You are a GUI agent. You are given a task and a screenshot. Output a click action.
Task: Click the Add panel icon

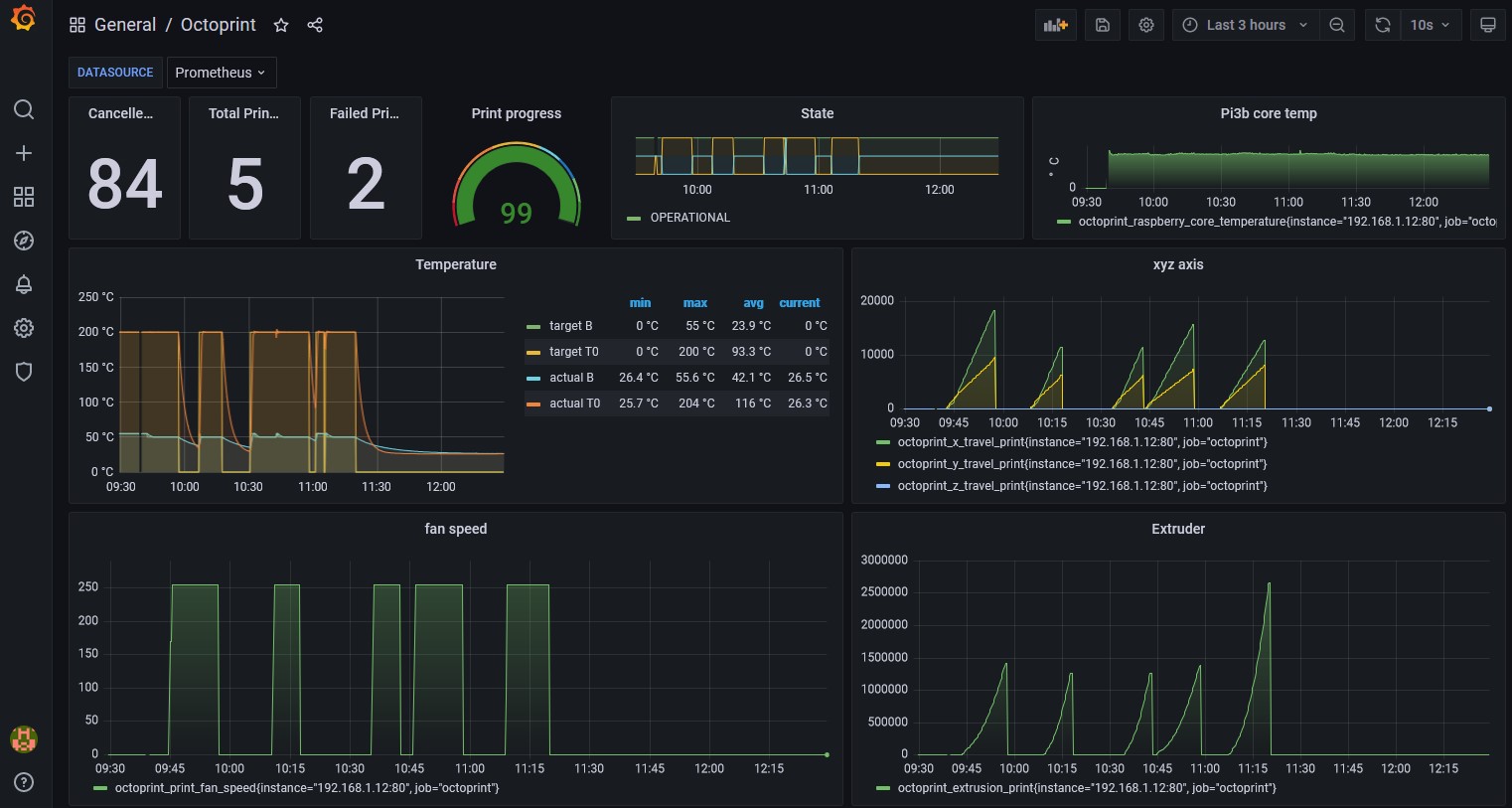pos(1056,25)
